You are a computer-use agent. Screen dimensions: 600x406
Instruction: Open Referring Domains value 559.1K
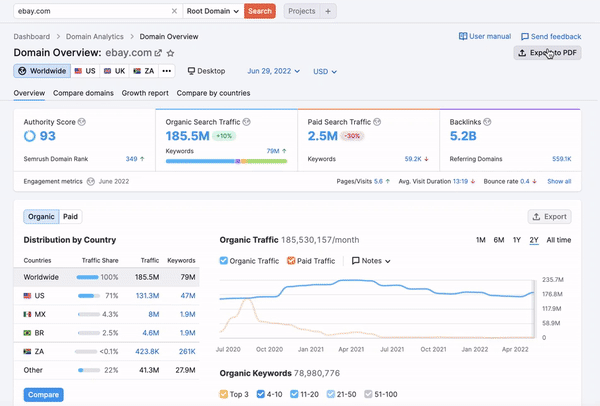tap(562, 159)
